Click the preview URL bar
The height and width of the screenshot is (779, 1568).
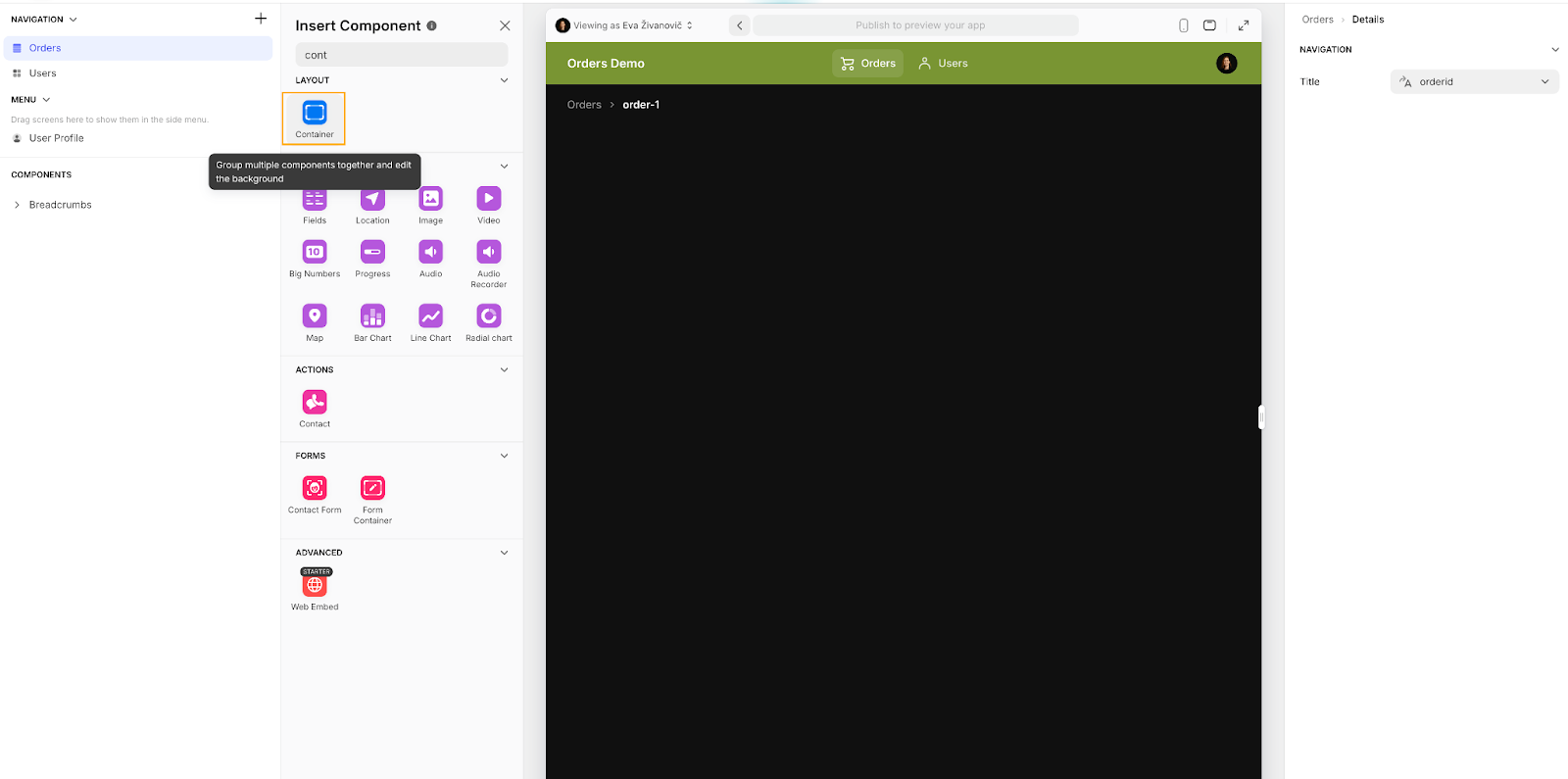tap(915, 25)
